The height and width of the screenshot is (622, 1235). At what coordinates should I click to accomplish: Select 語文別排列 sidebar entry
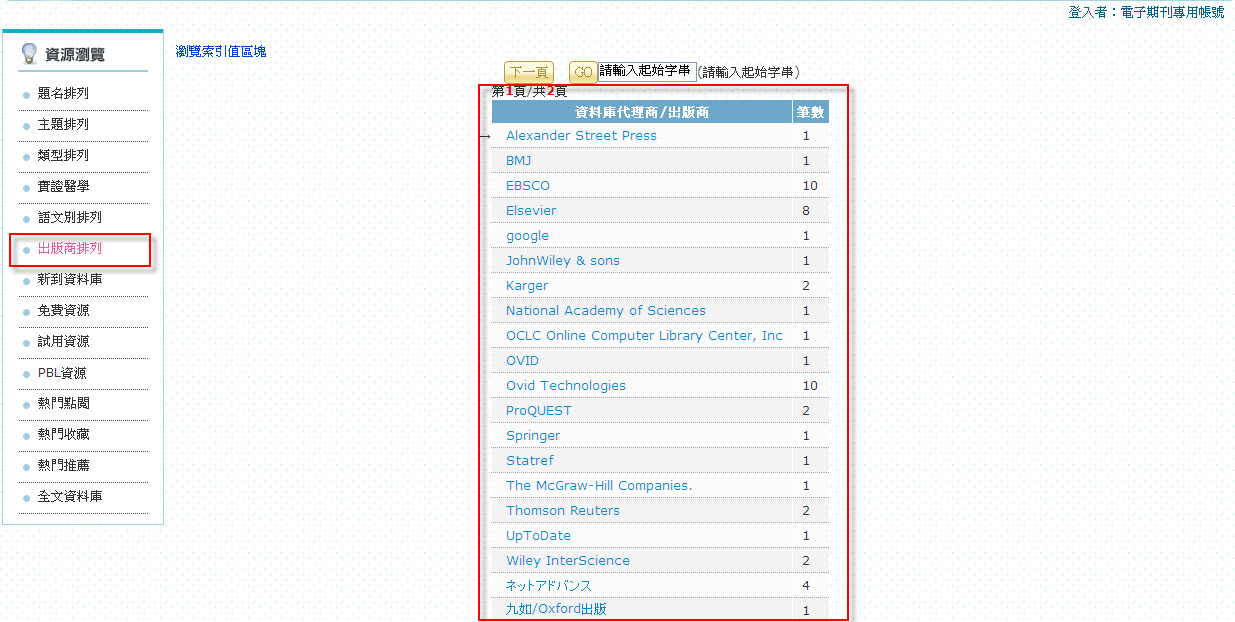[69, 217]
